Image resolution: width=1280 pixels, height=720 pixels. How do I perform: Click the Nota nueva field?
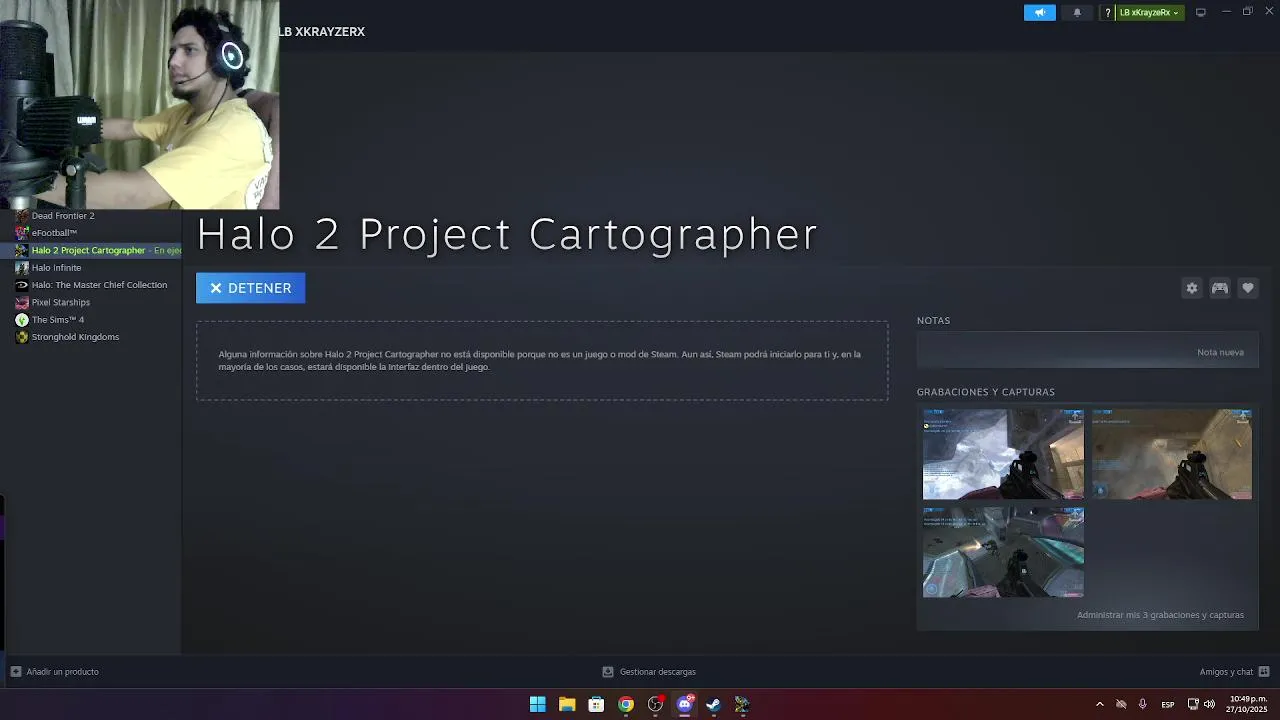(1087, 352)
